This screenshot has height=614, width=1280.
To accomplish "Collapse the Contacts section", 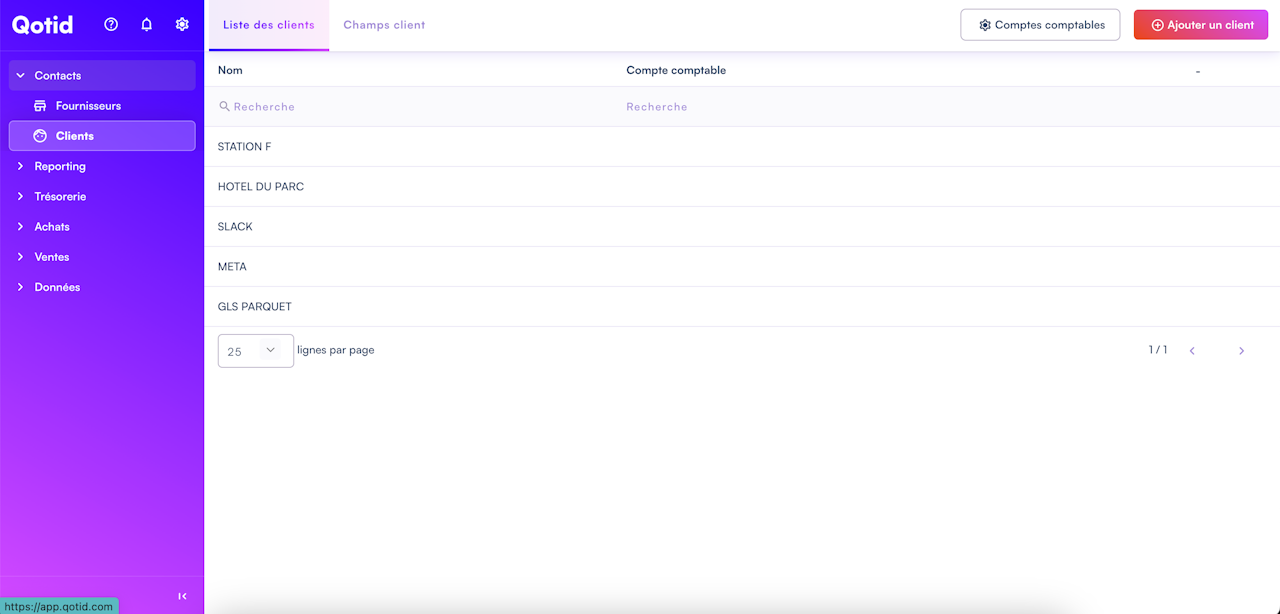I will [102, 76].
